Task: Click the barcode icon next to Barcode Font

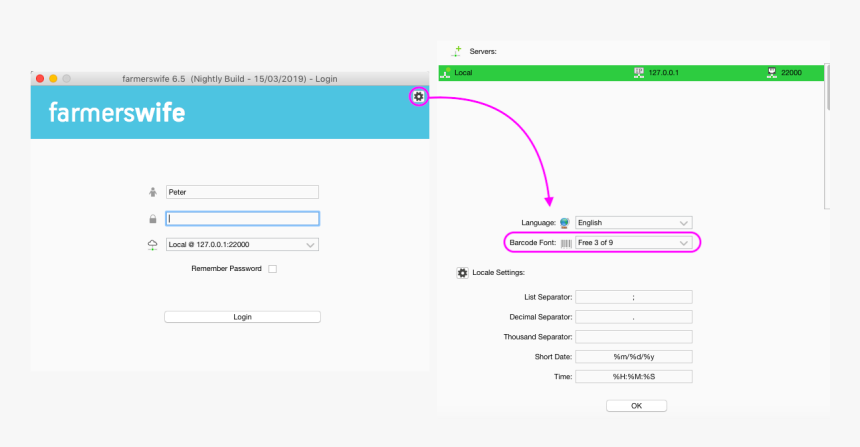Action: pyautogui.click(x=567, y=243)
